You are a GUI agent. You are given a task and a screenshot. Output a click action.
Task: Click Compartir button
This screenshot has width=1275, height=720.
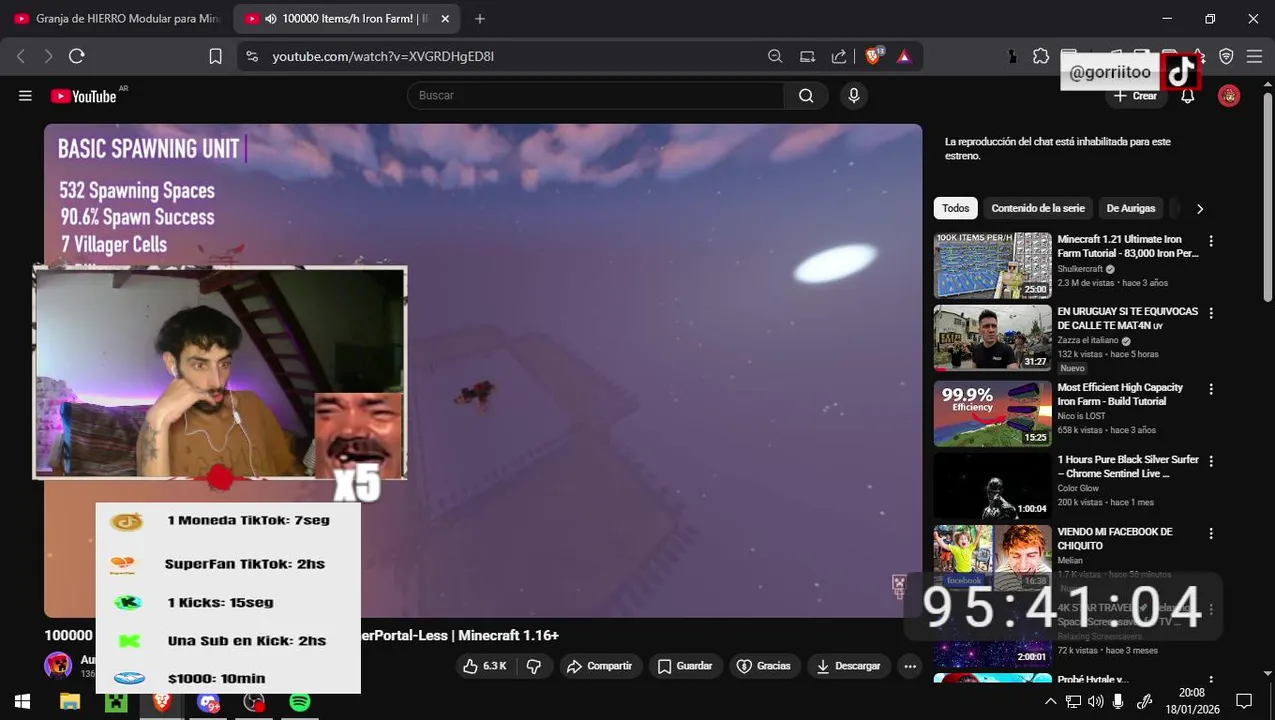coord(599,666)
